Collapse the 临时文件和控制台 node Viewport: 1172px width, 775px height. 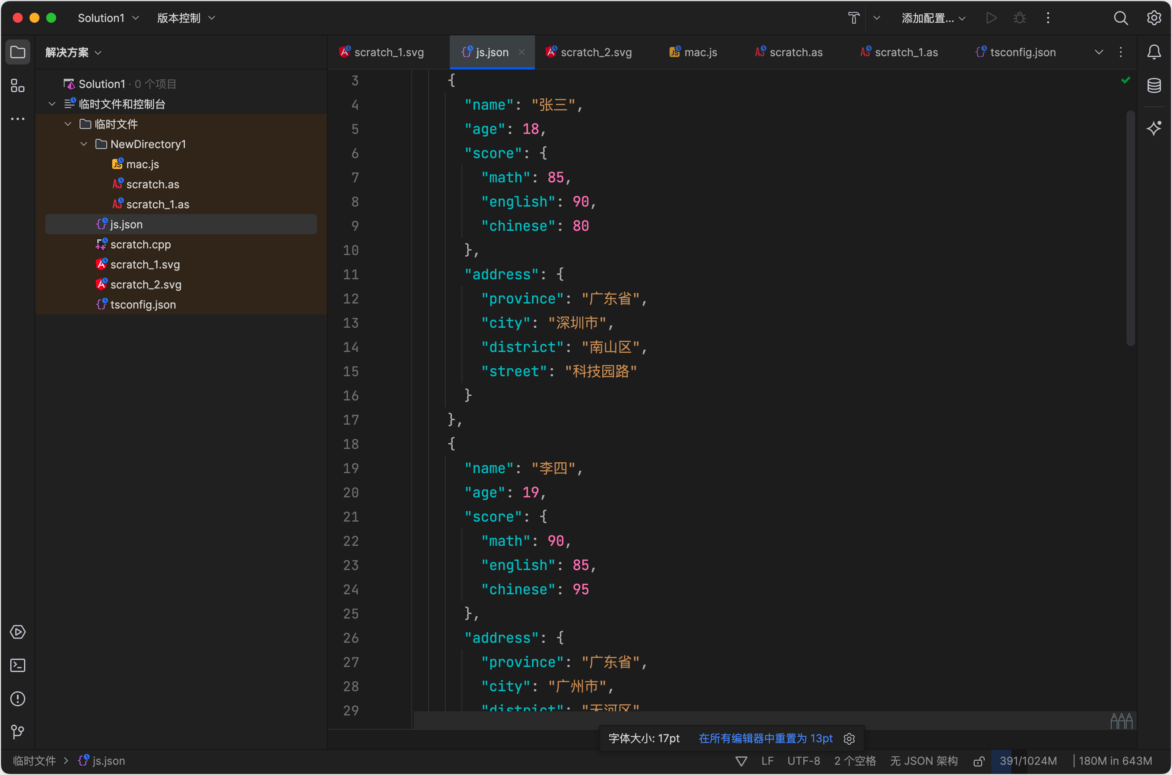coord(52,104)
